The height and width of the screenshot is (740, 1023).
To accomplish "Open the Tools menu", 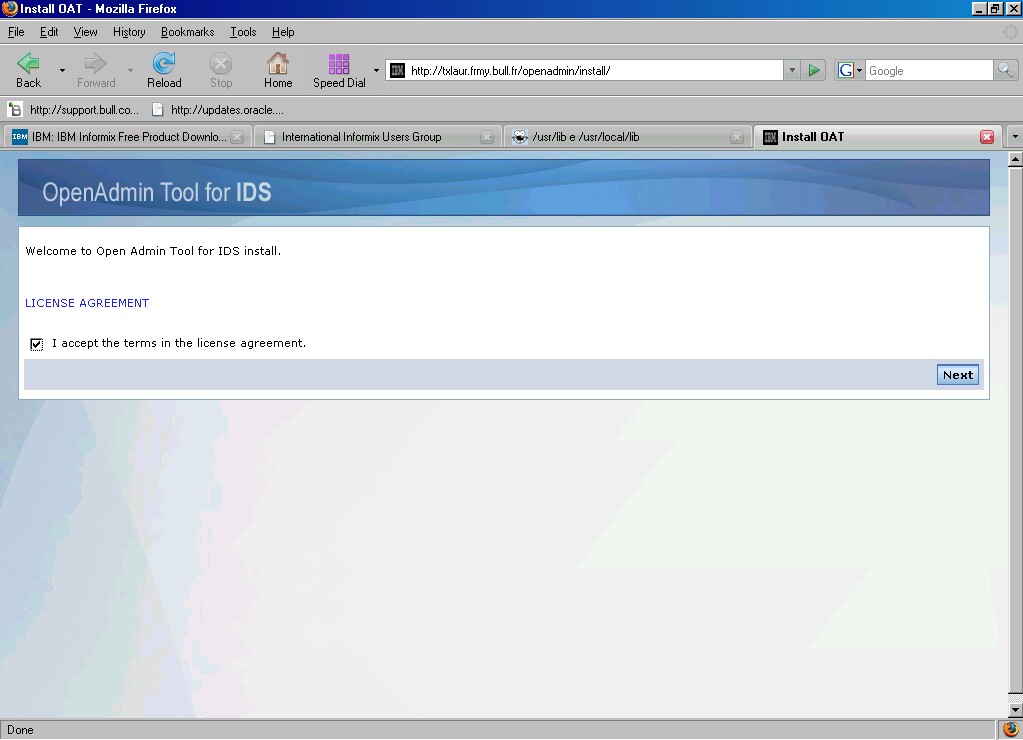I will (243, 32).
